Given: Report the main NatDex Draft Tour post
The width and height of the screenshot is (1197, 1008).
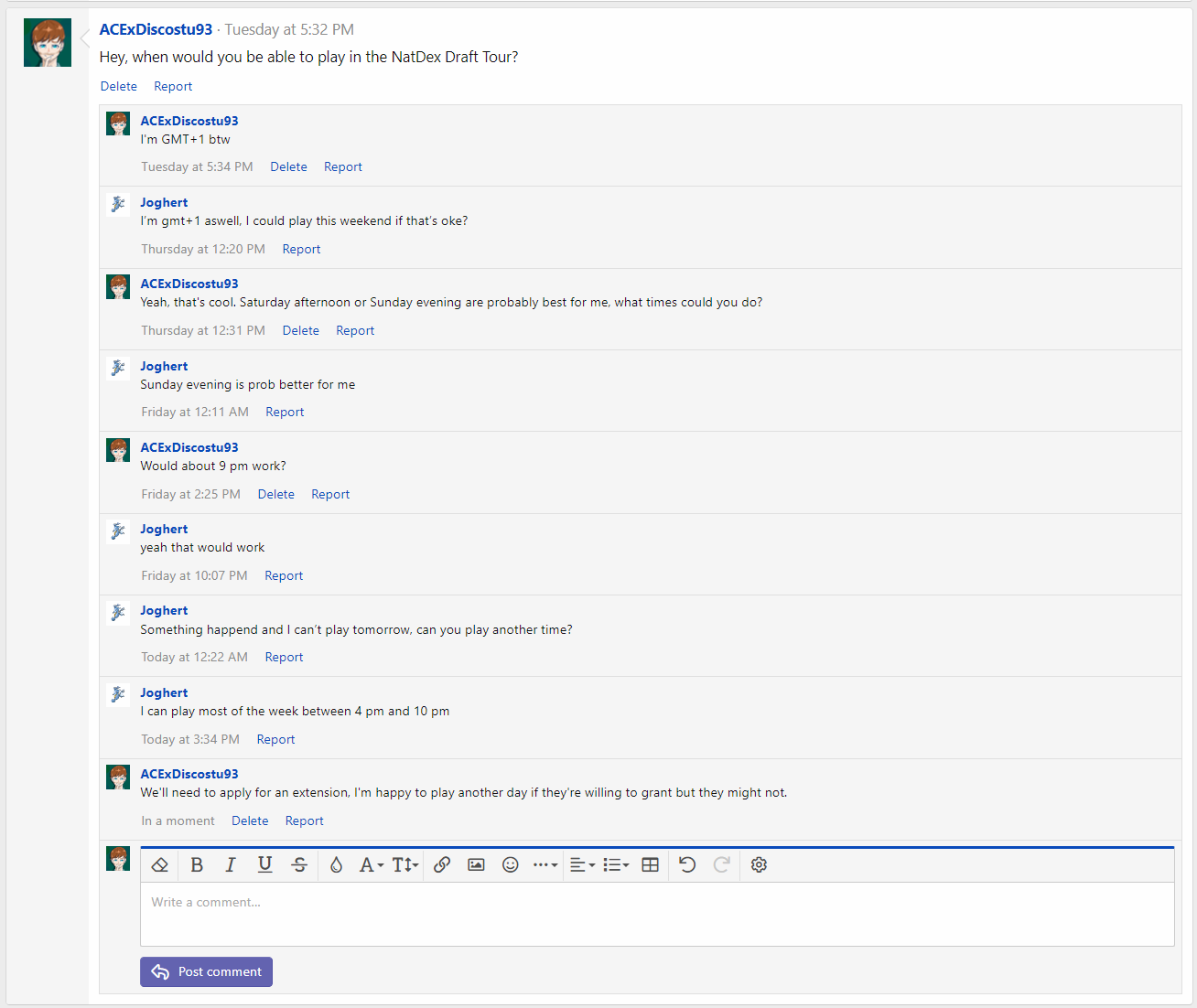Looking at the screenshot, I should (173, 86).
